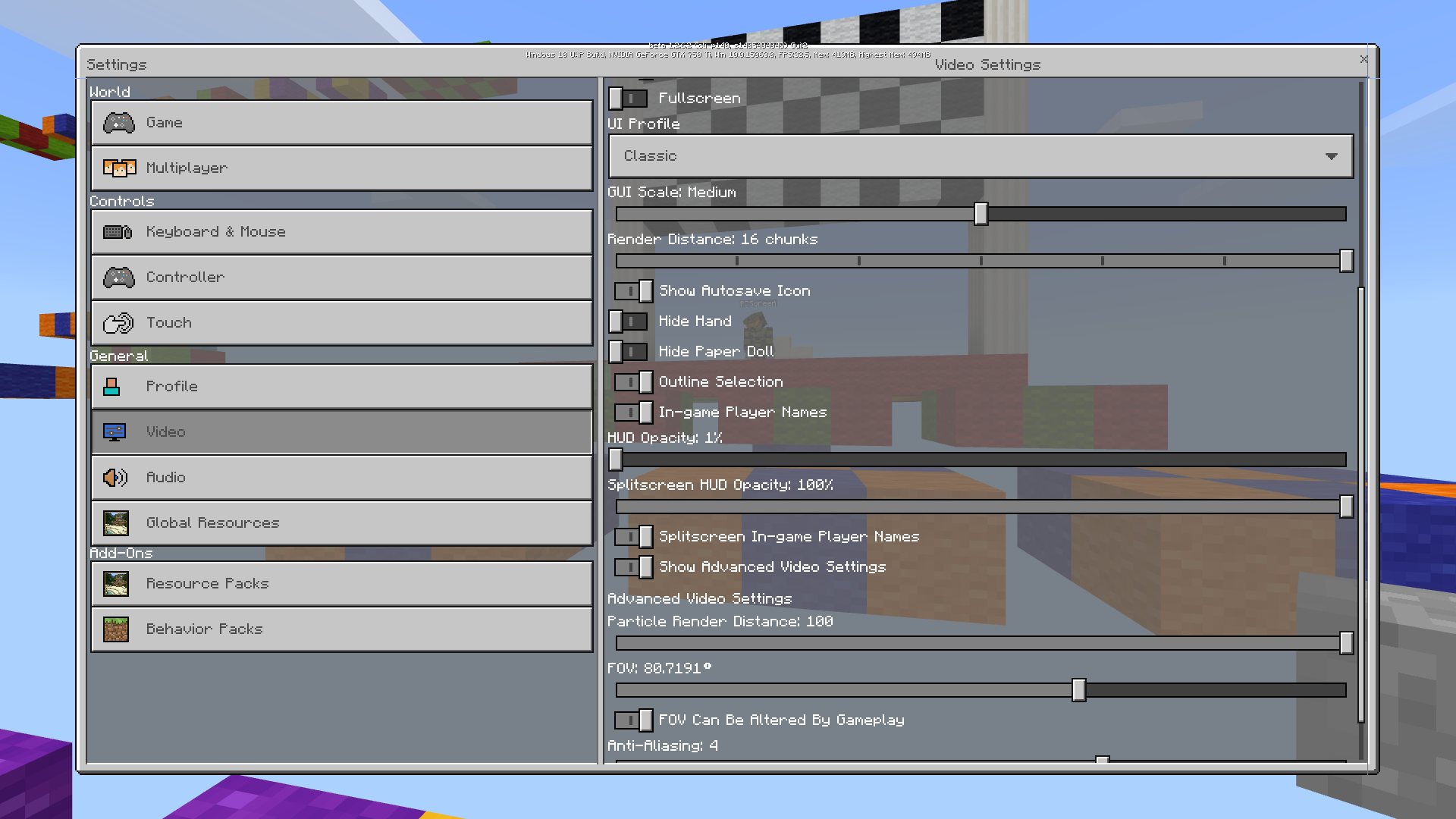Screen dimensions: 1456x819
Task: Enable the Fullscreen toggle
Action: (629, 99)
